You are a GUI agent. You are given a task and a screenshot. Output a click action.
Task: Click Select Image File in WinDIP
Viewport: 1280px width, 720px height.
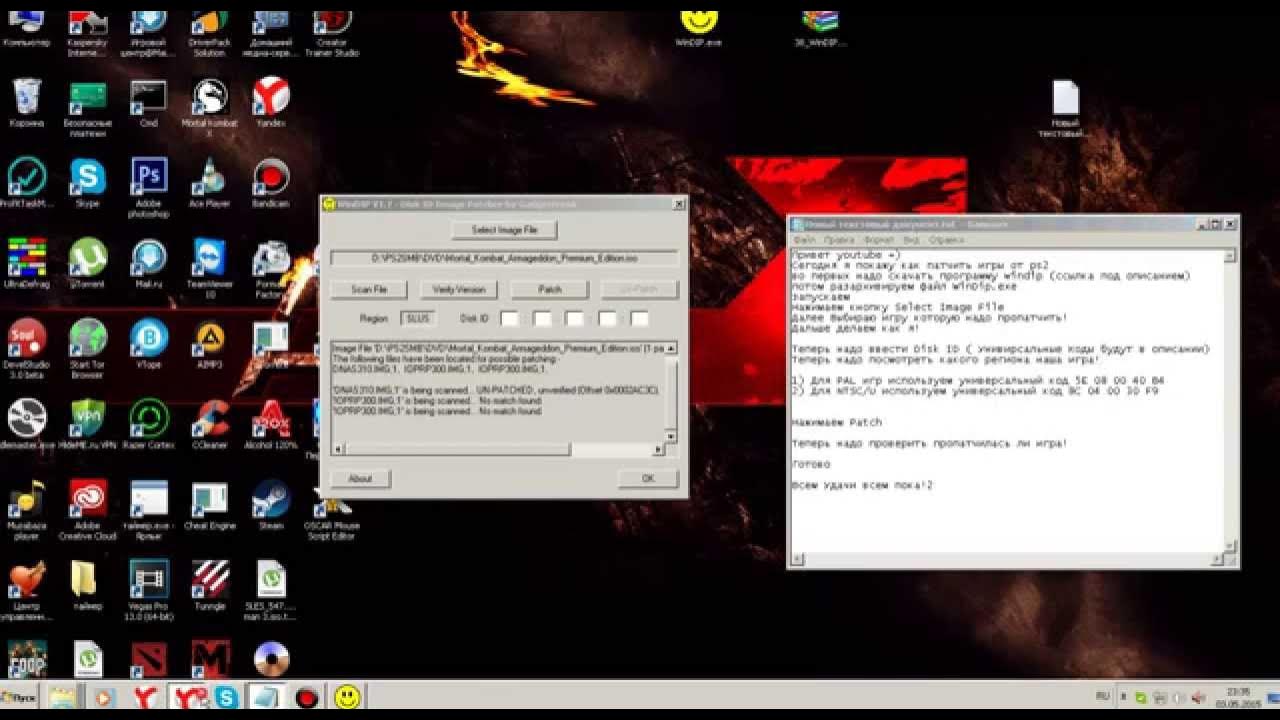point(504,230)
